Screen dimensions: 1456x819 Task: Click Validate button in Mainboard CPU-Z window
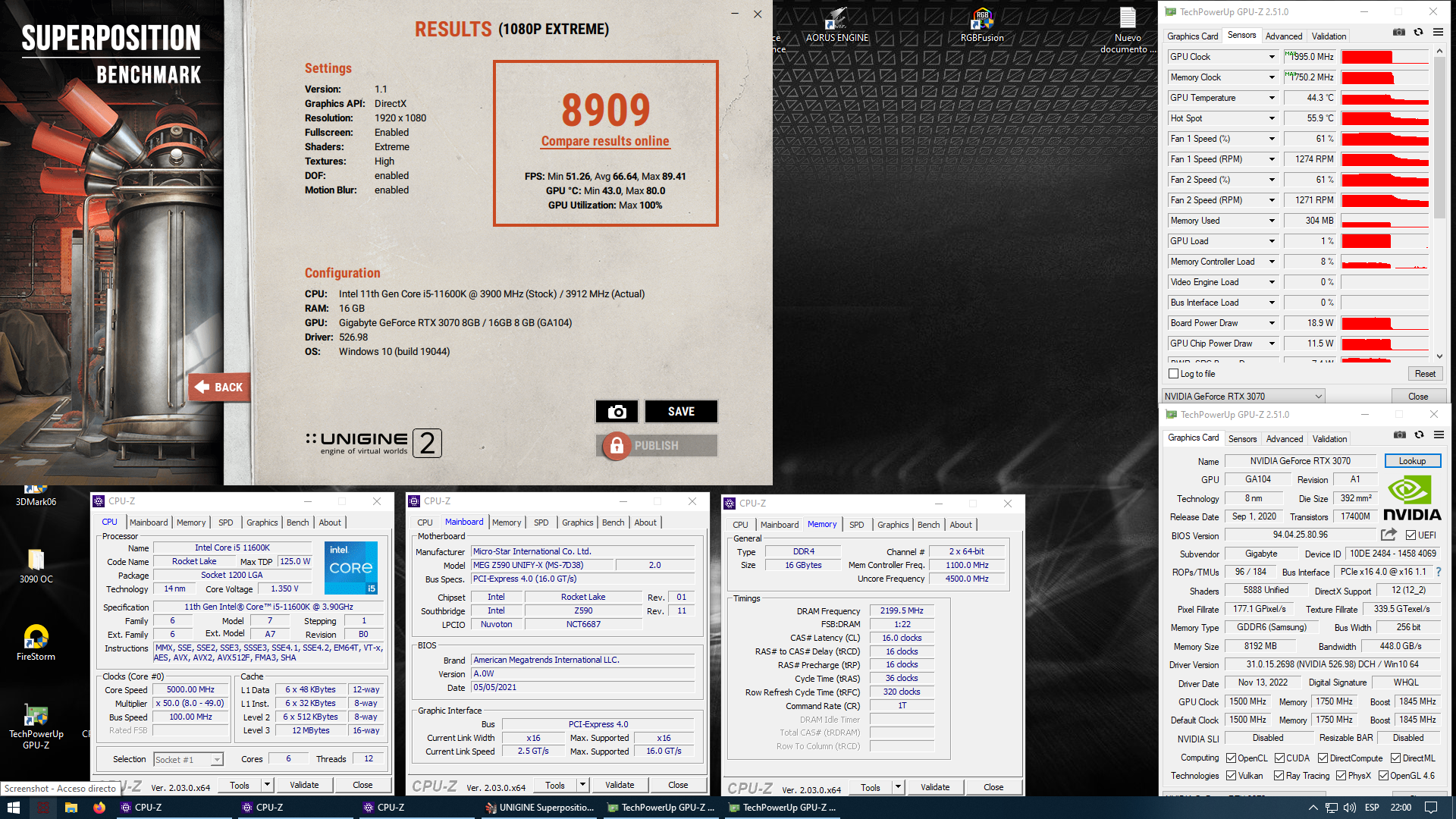620,786
